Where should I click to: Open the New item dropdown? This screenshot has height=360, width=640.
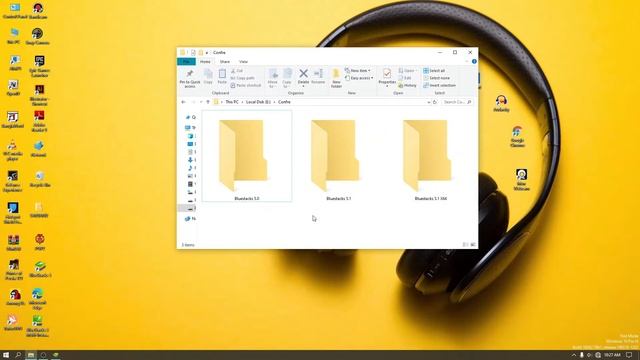358,71
